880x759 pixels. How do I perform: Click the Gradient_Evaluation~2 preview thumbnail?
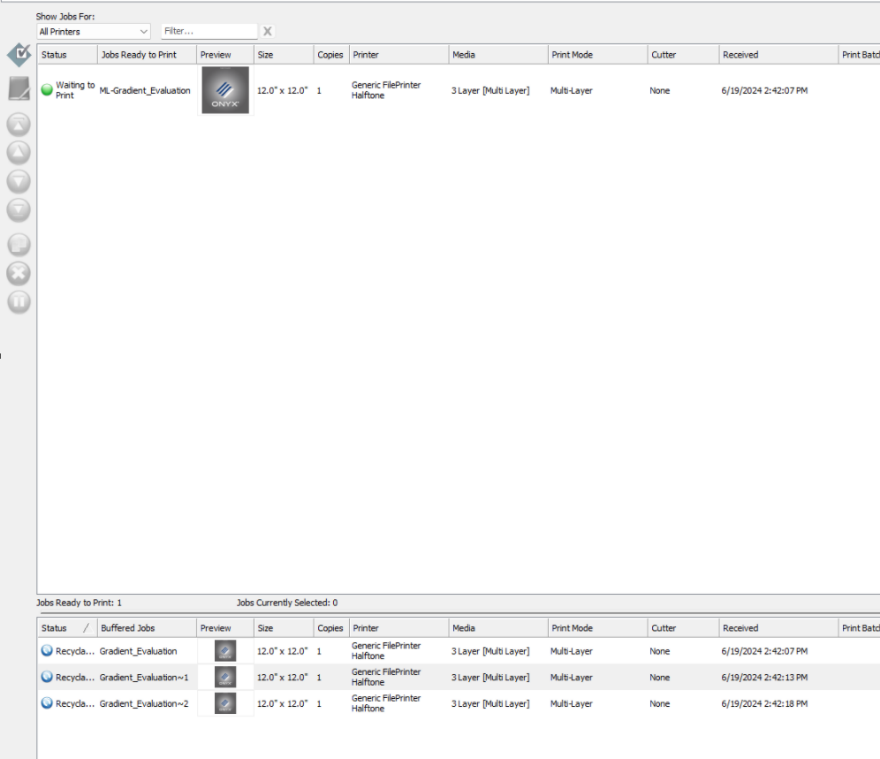tap(225, 703)
